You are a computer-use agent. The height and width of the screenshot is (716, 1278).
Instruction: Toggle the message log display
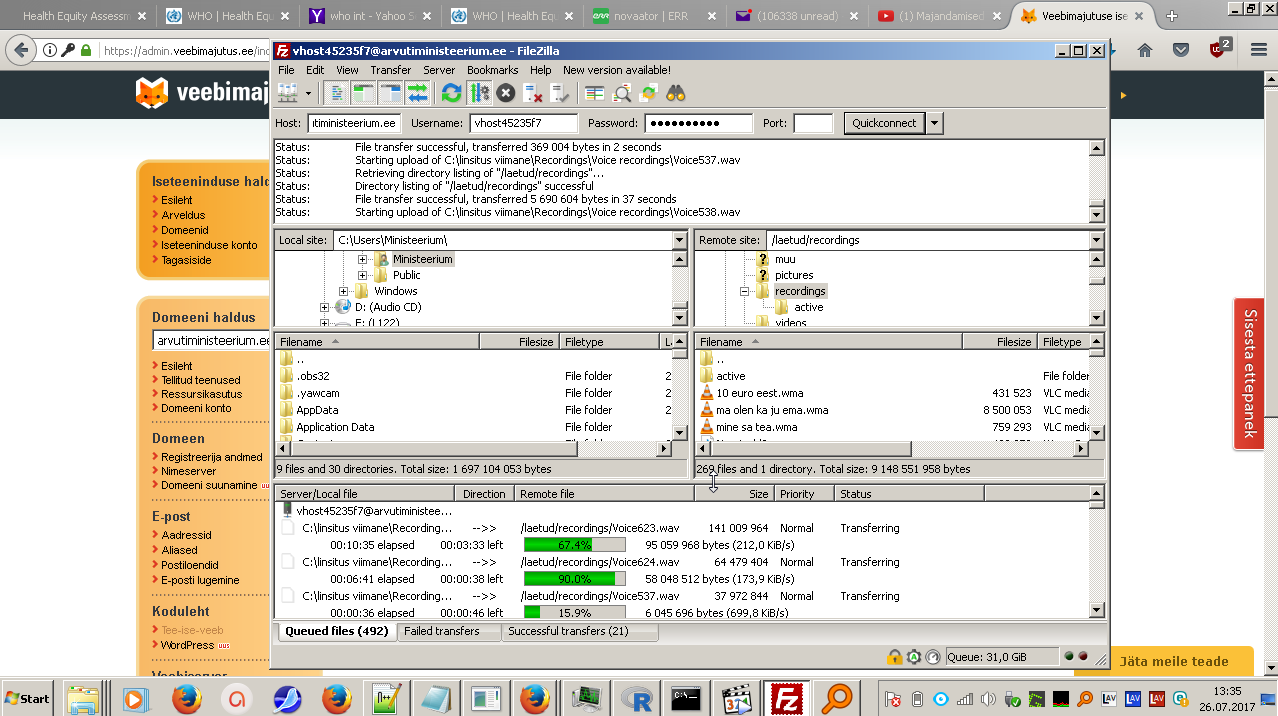pos(337,93)
